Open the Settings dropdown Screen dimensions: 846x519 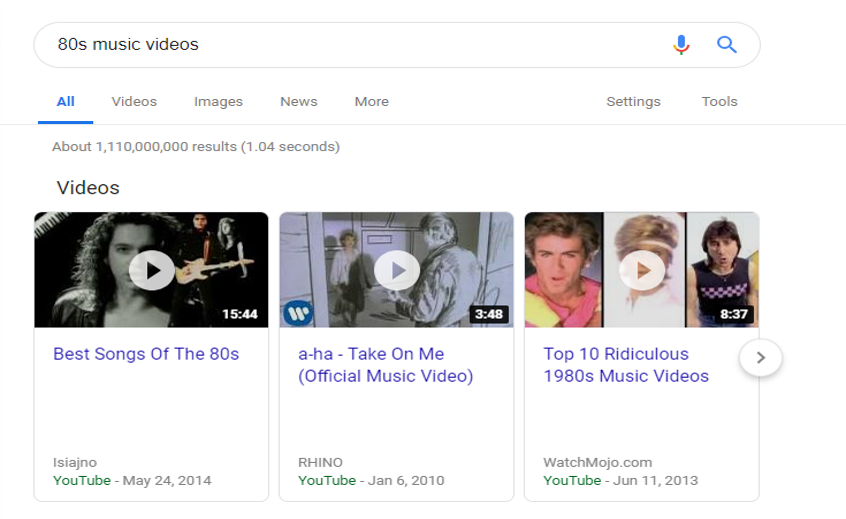pos(633,102)
